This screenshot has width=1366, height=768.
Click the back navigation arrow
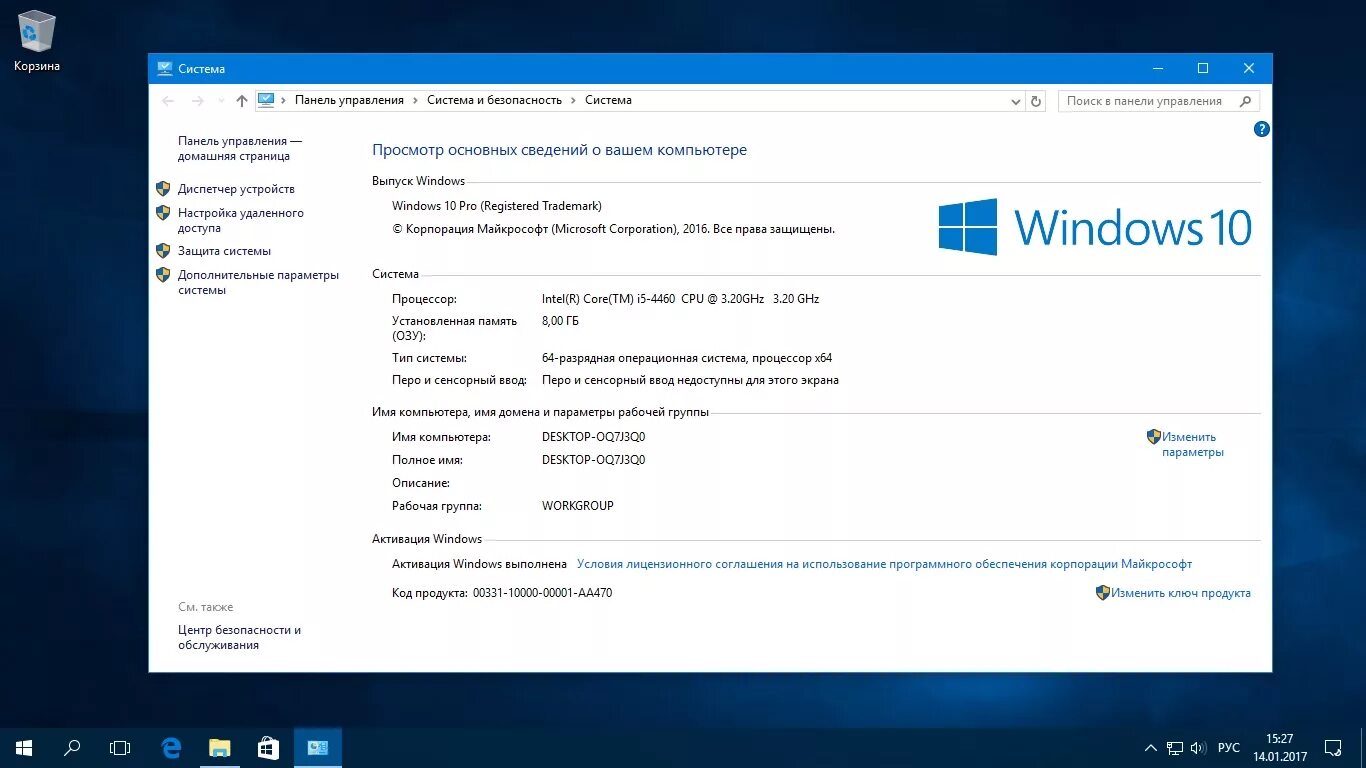pos(169,100)
